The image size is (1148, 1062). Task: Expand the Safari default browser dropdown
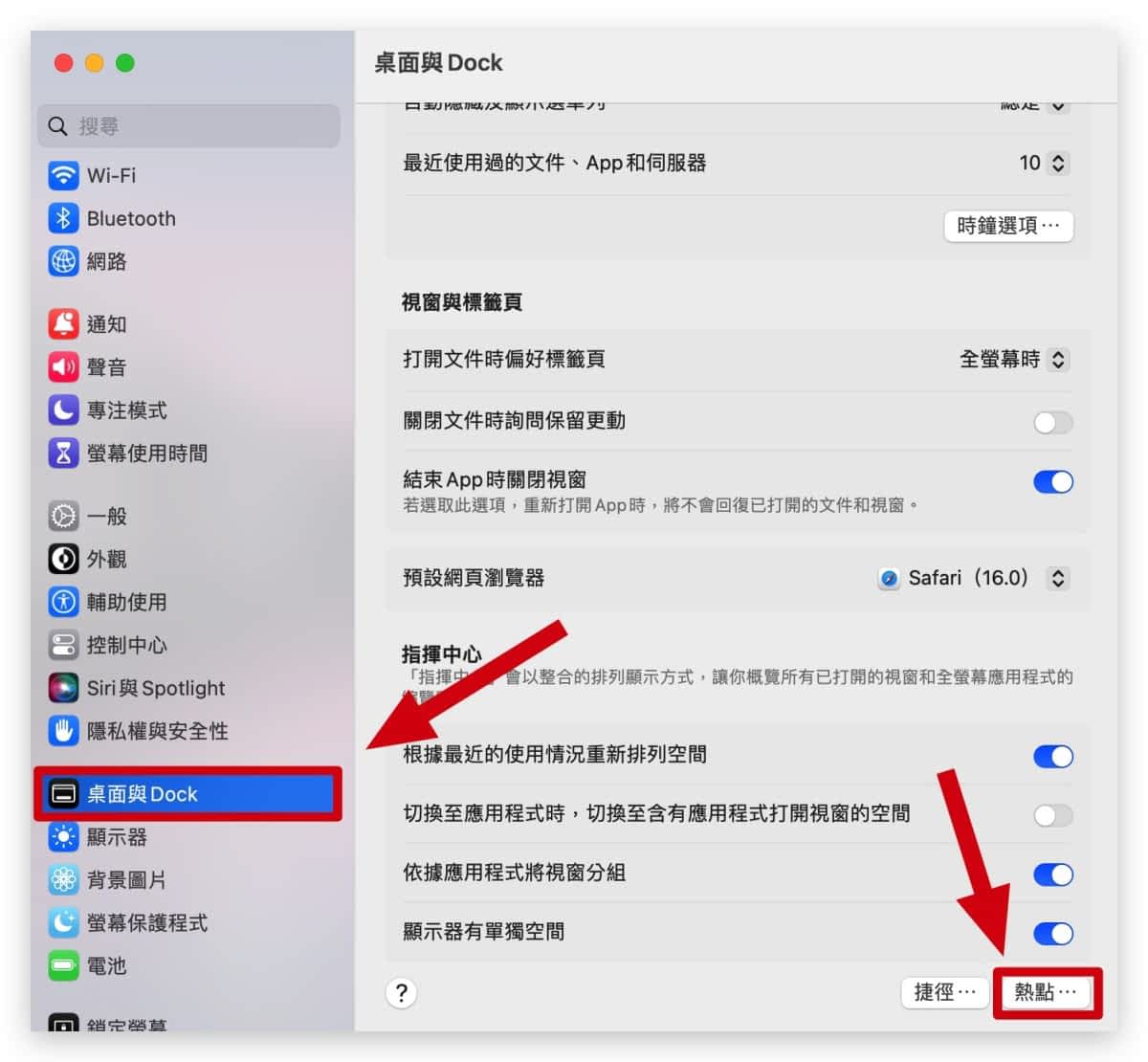point(972,578)
